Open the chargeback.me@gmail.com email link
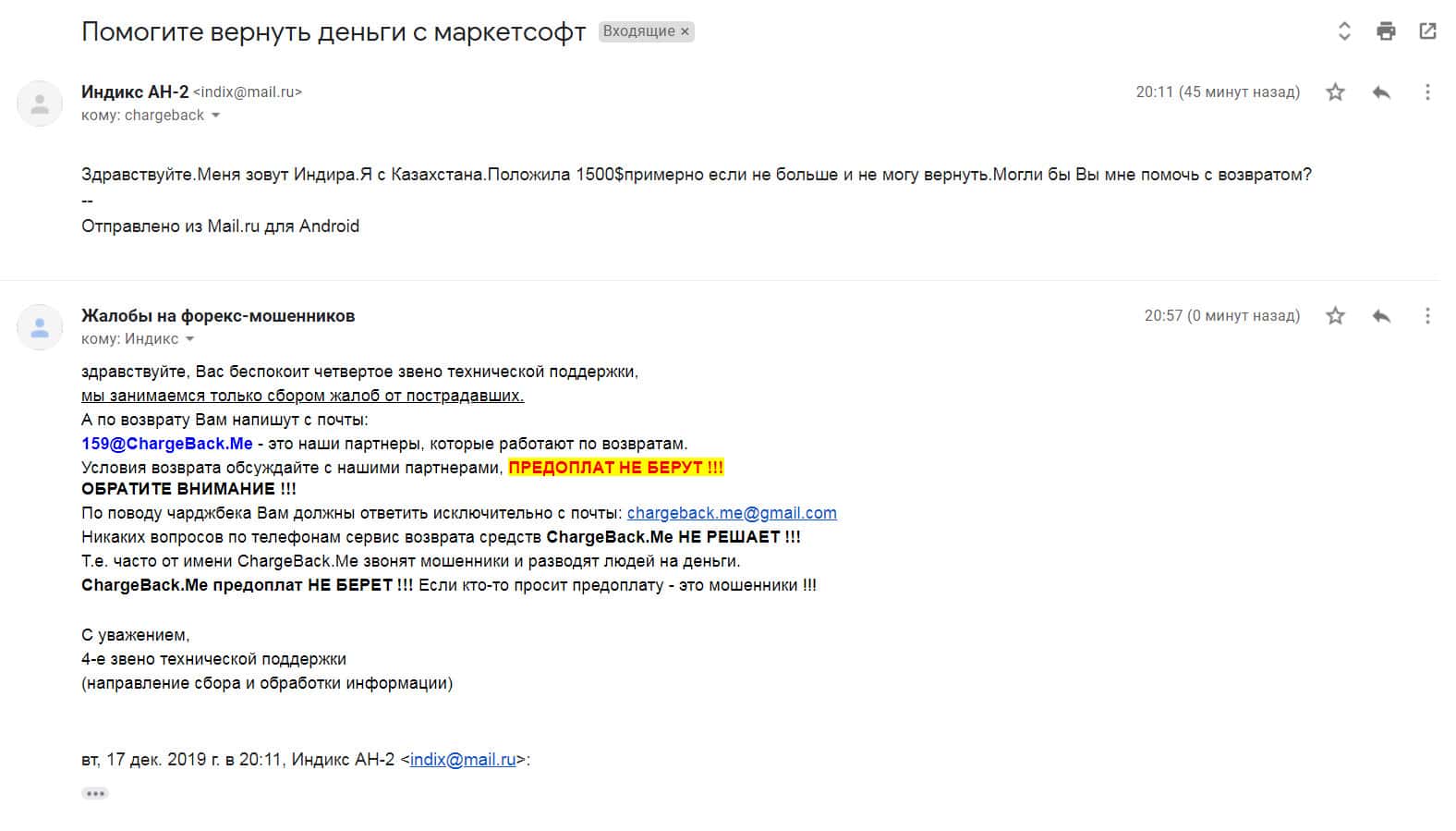The image size is (1456, 831). tap(731, 513)
